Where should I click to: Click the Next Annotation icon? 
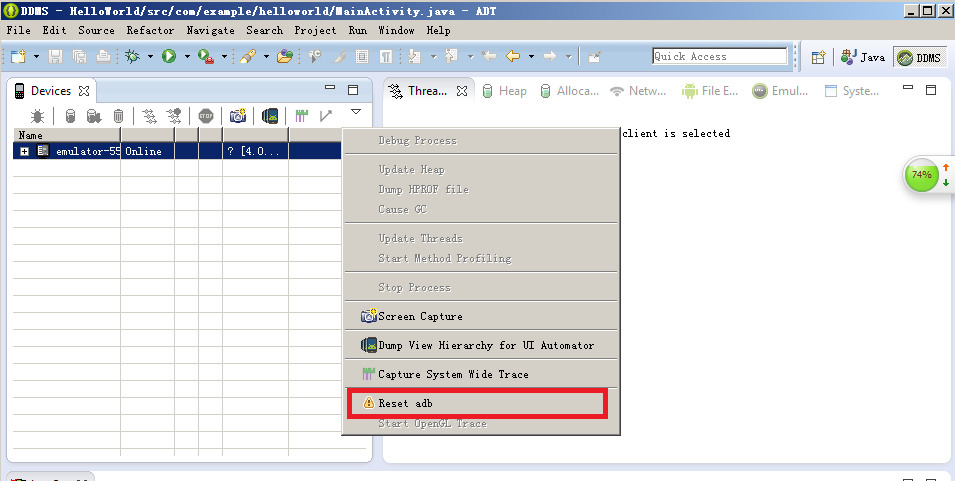pos(415,57)
